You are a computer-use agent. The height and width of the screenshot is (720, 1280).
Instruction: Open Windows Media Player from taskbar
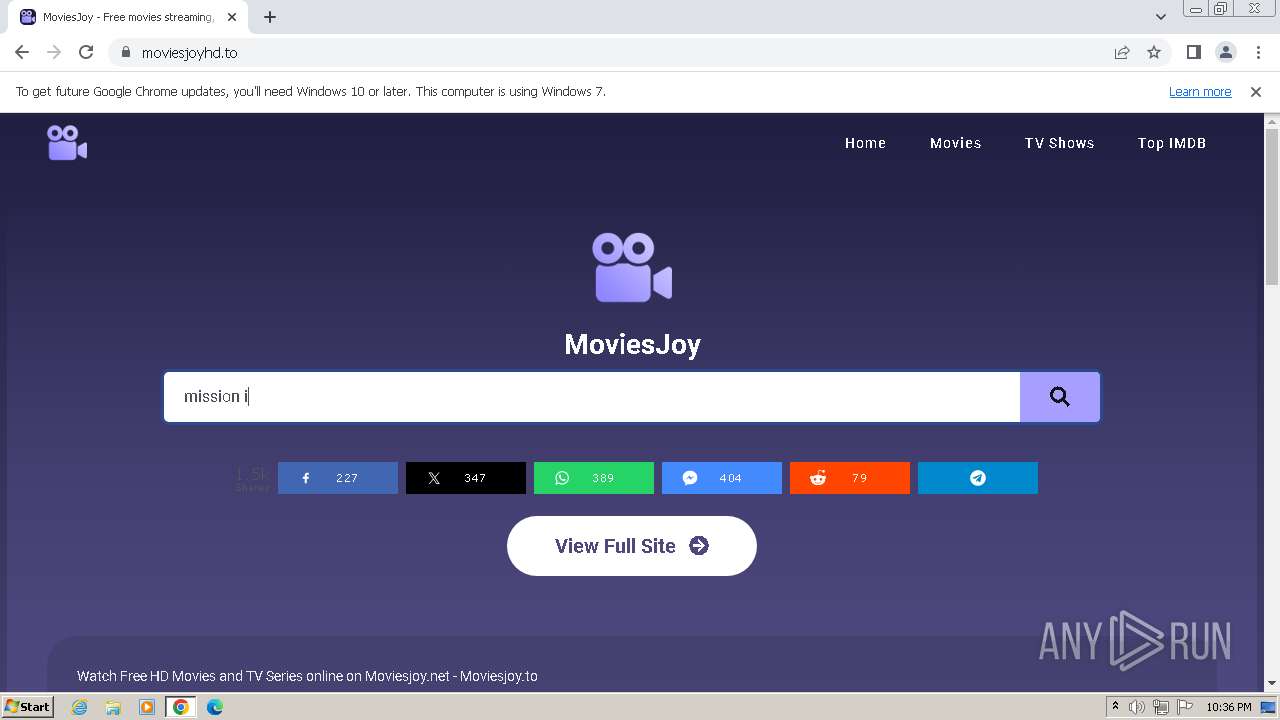click(147, 707)
